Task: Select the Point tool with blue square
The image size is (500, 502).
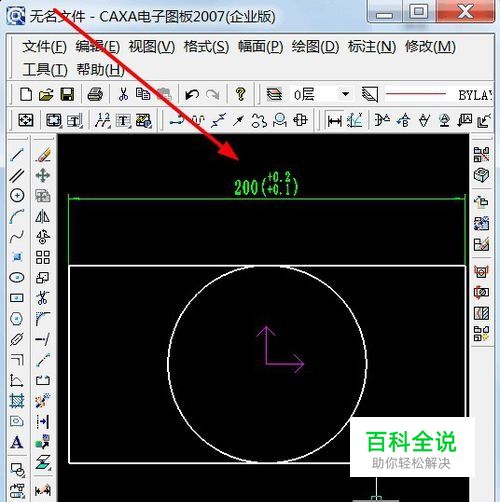Action: (17, 257)
